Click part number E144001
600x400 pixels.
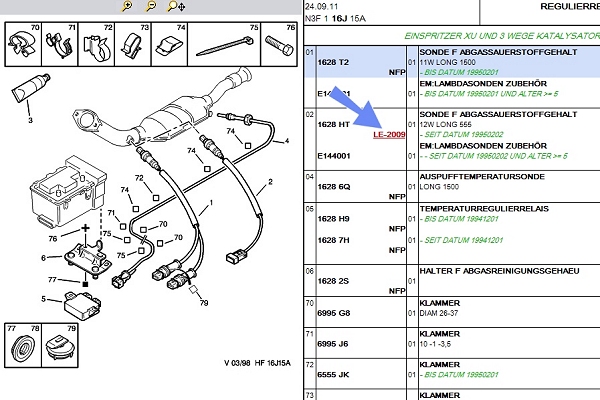click(334, 156)
